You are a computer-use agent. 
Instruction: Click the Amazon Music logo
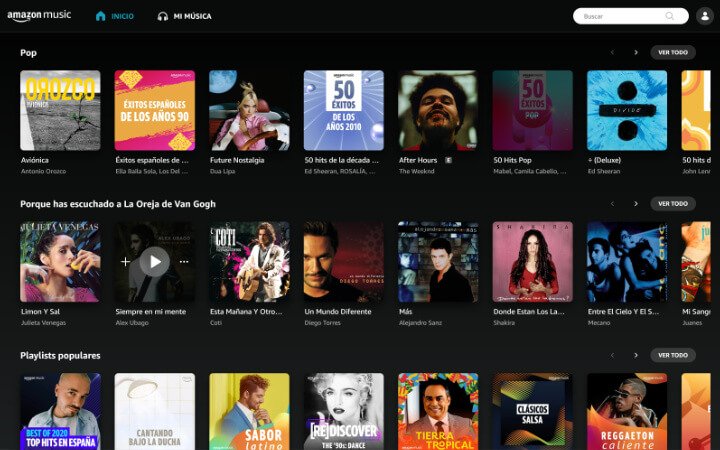[x=39, y=15]
